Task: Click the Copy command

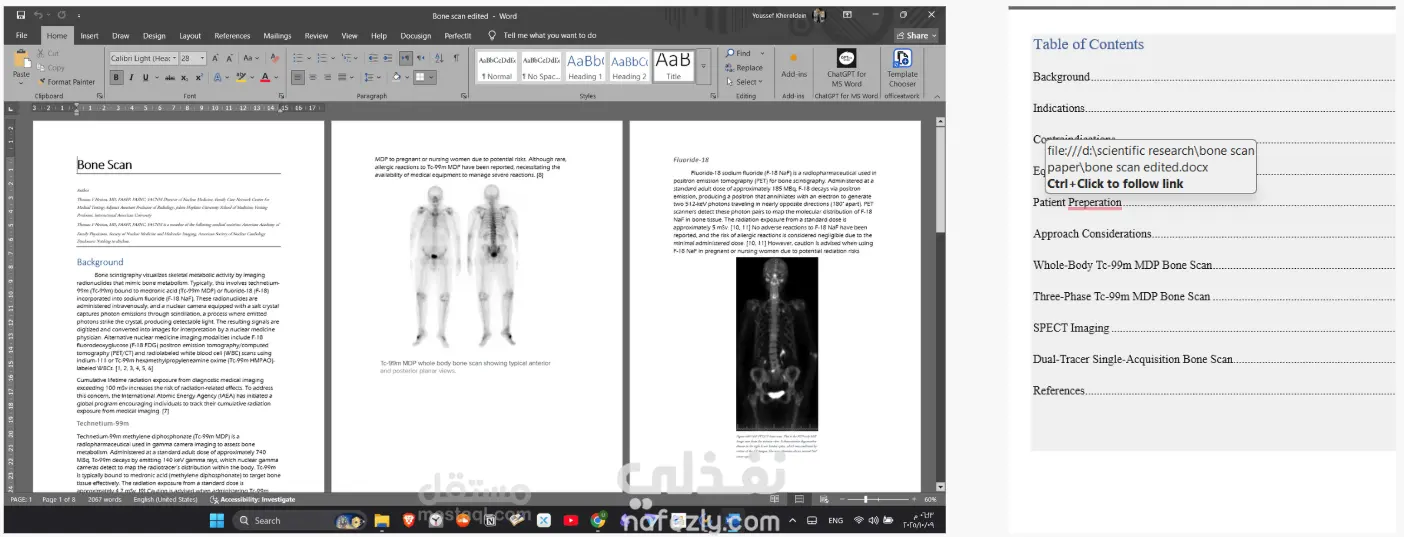Action: click(x=53, y=67)
